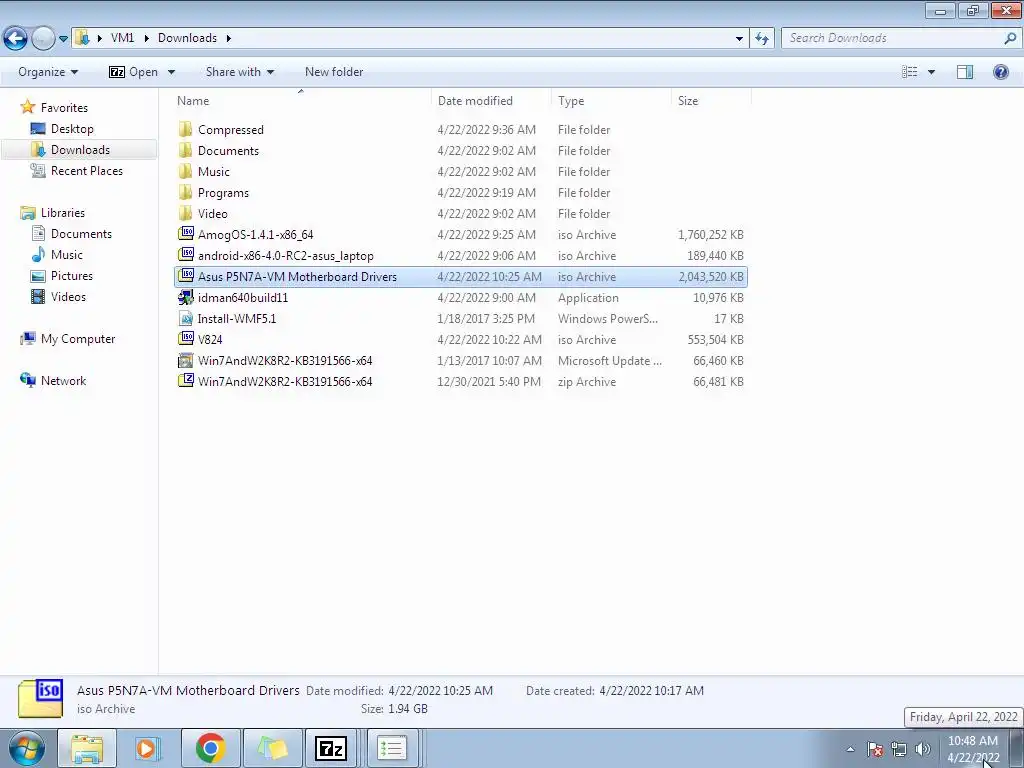Open the Action Center flag icon
Viewport: 1024px width, 768px height.
pos(875,749)
